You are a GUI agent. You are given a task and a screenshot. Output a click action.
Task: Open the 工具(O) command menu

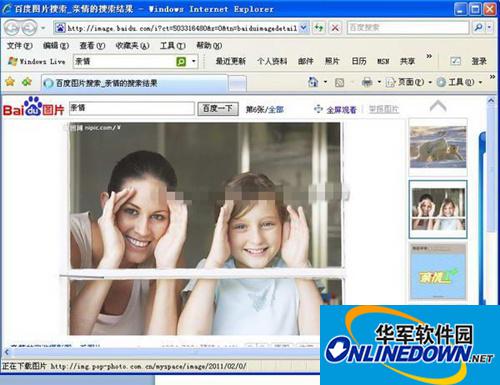click(459, 82)
